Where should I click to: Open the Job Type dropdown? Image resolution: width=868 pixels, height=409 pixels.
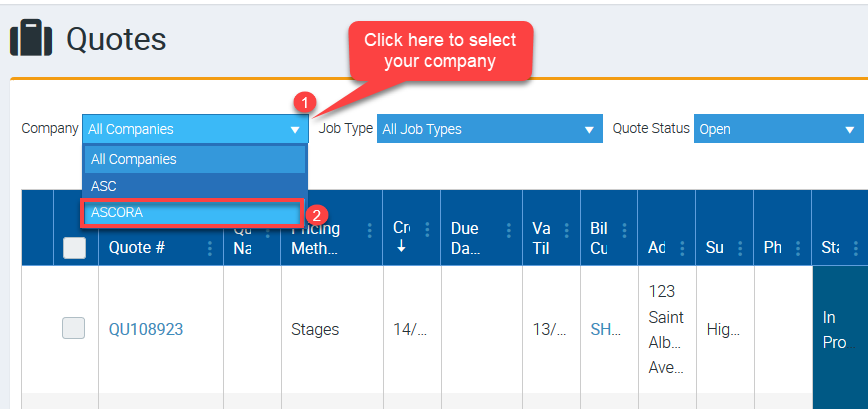pyautogui.click(x=489, y=129)
